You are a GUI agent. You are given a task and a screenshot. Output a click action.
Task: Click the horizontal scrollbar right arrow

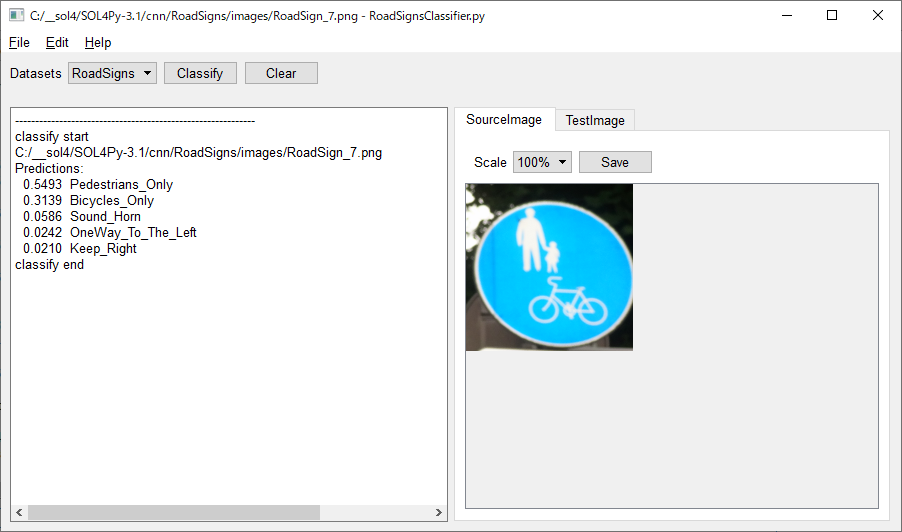coord(439,512)
